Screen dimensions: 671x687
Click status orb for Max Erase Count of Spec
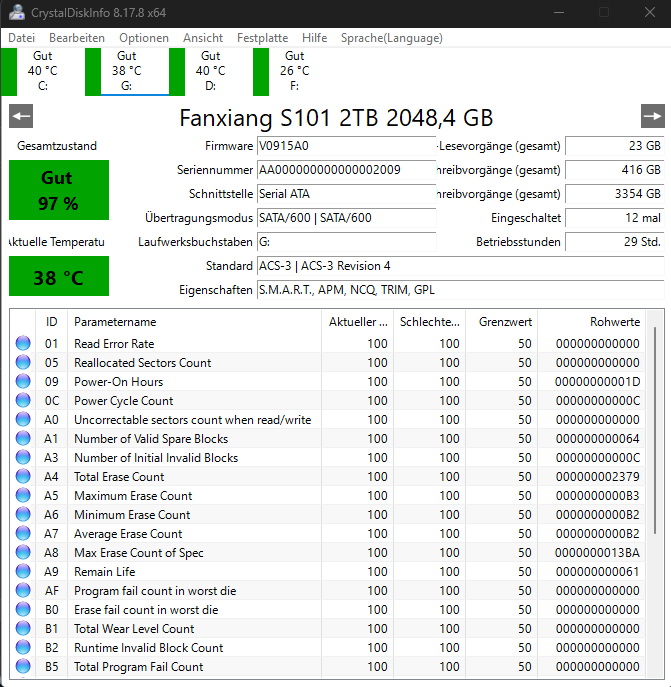pos(23,552)
